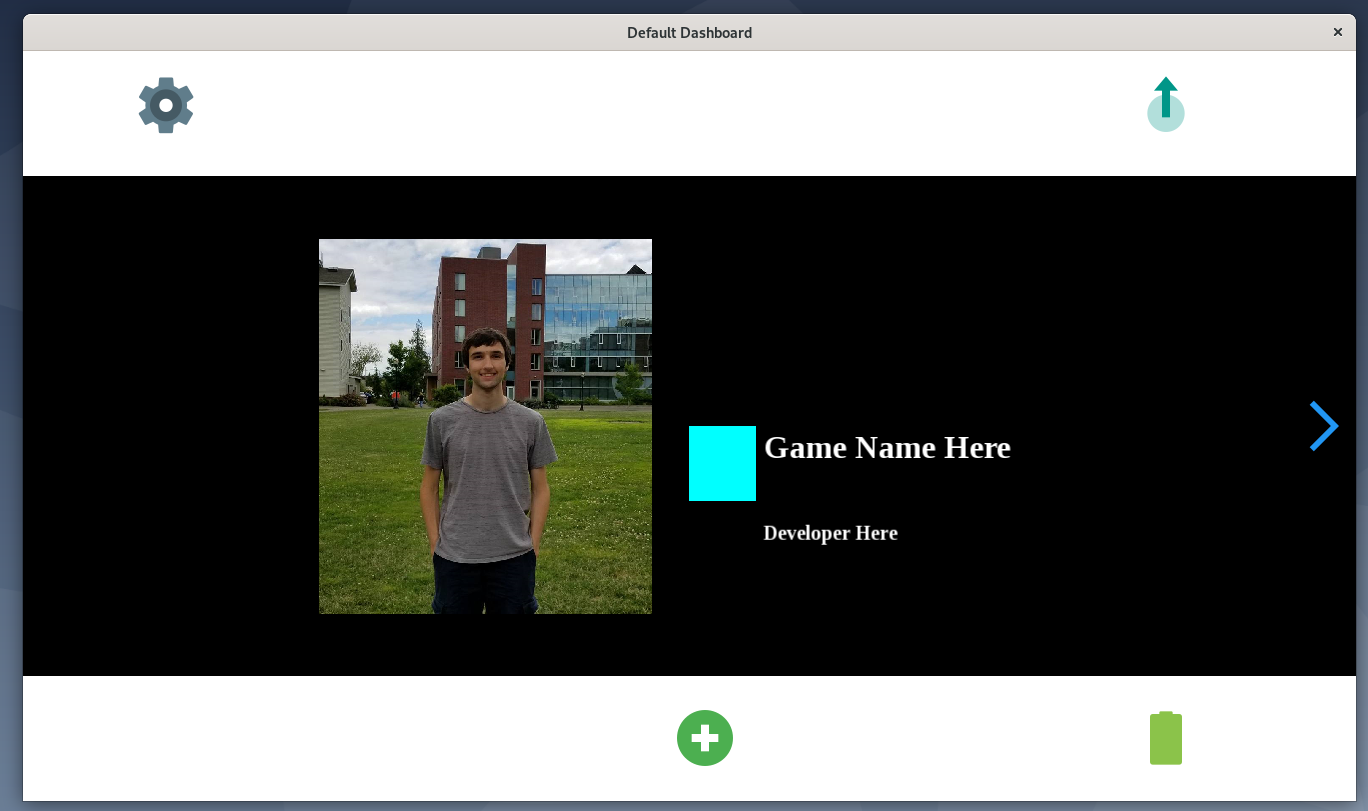Click the teal upload arrow icon
The image size is (1368, 811).
(x=1165, y=96)
